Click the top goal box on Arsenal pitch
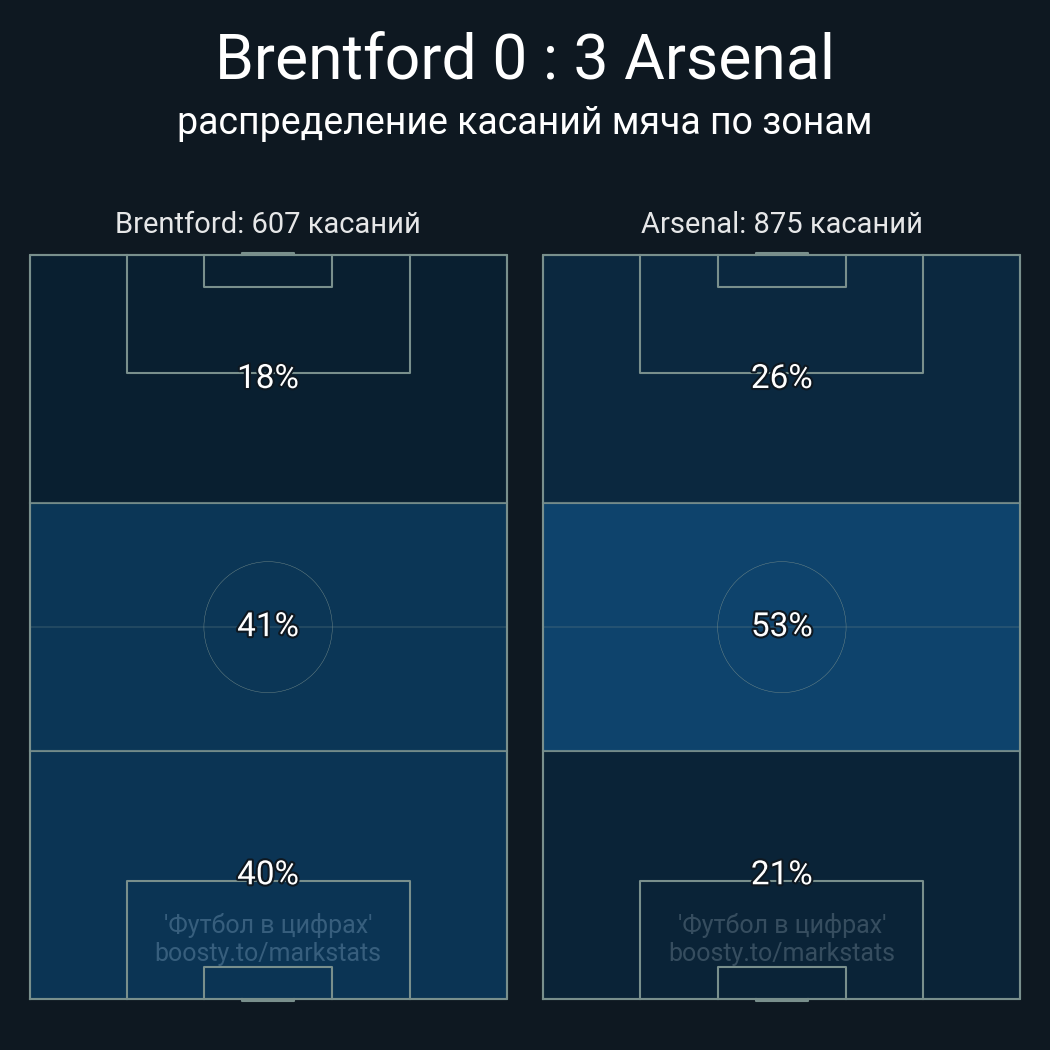This screenshot has height=1050, width=1050. pyautogui.click(x=781, y=271)
